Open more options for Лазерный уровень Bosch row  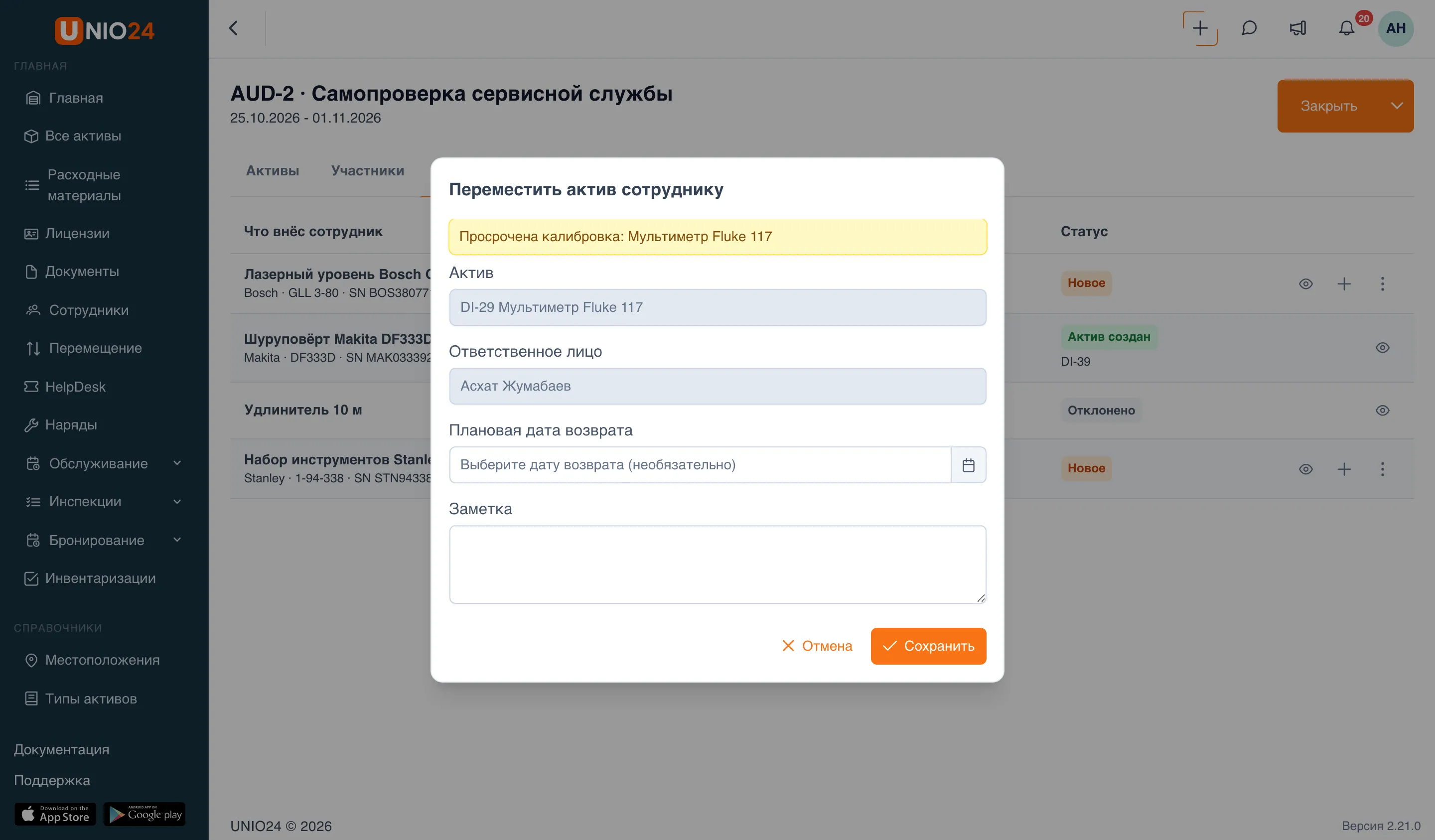(x=1382, y=283)
